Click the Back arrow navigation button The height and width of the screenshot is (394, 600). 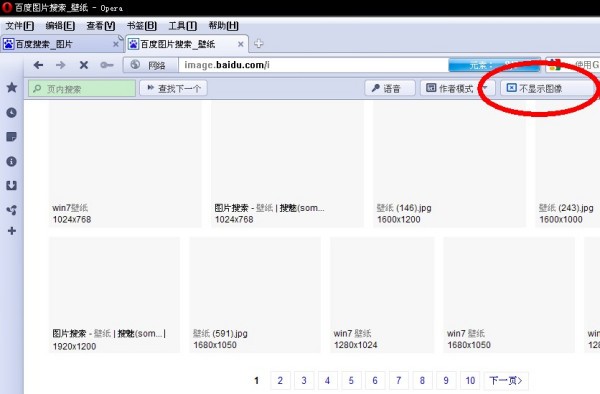(38, 65)
